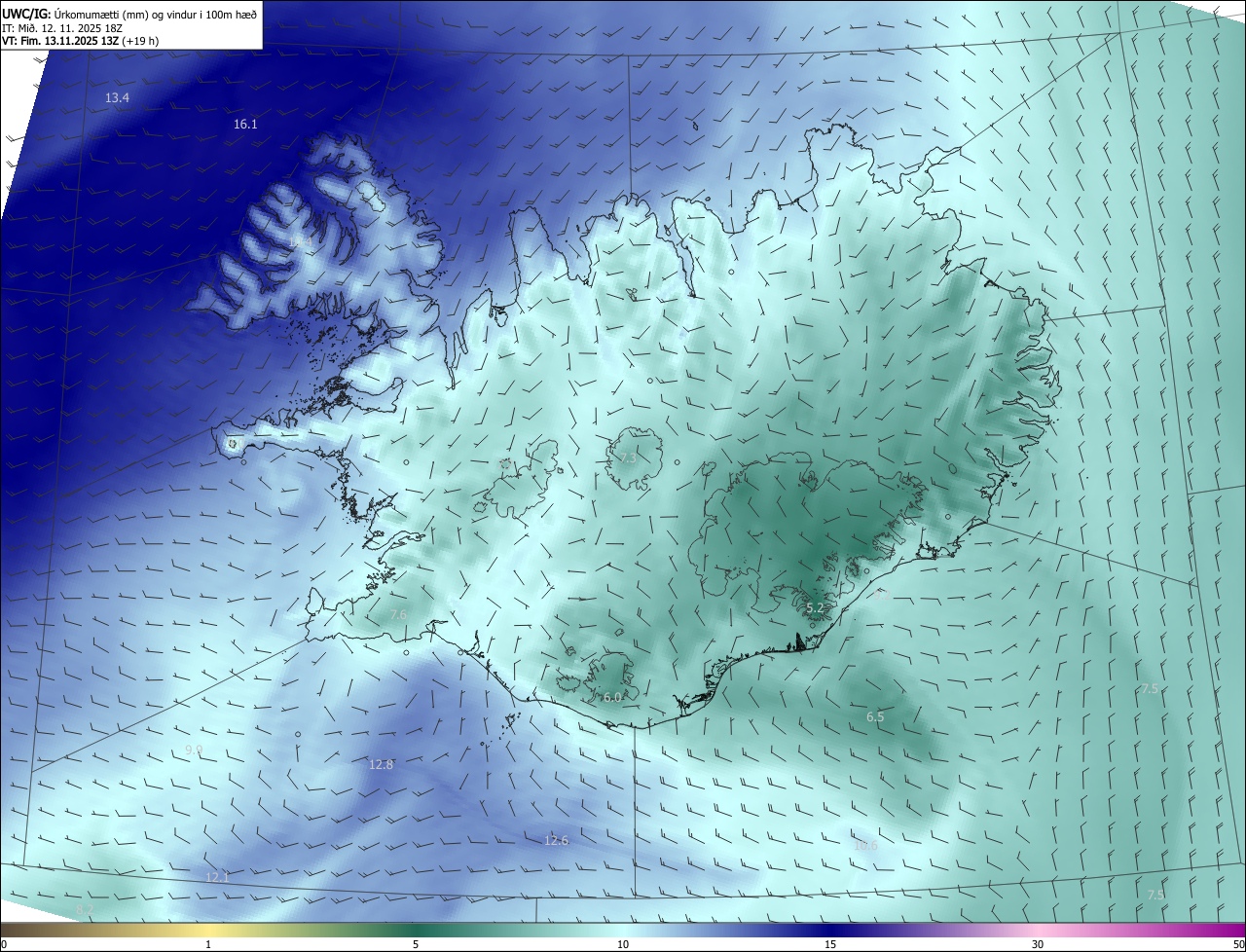The image size is (1246, 952).
Task: Click the 6.0 value on the map
Action: click(x=612, y=698)
